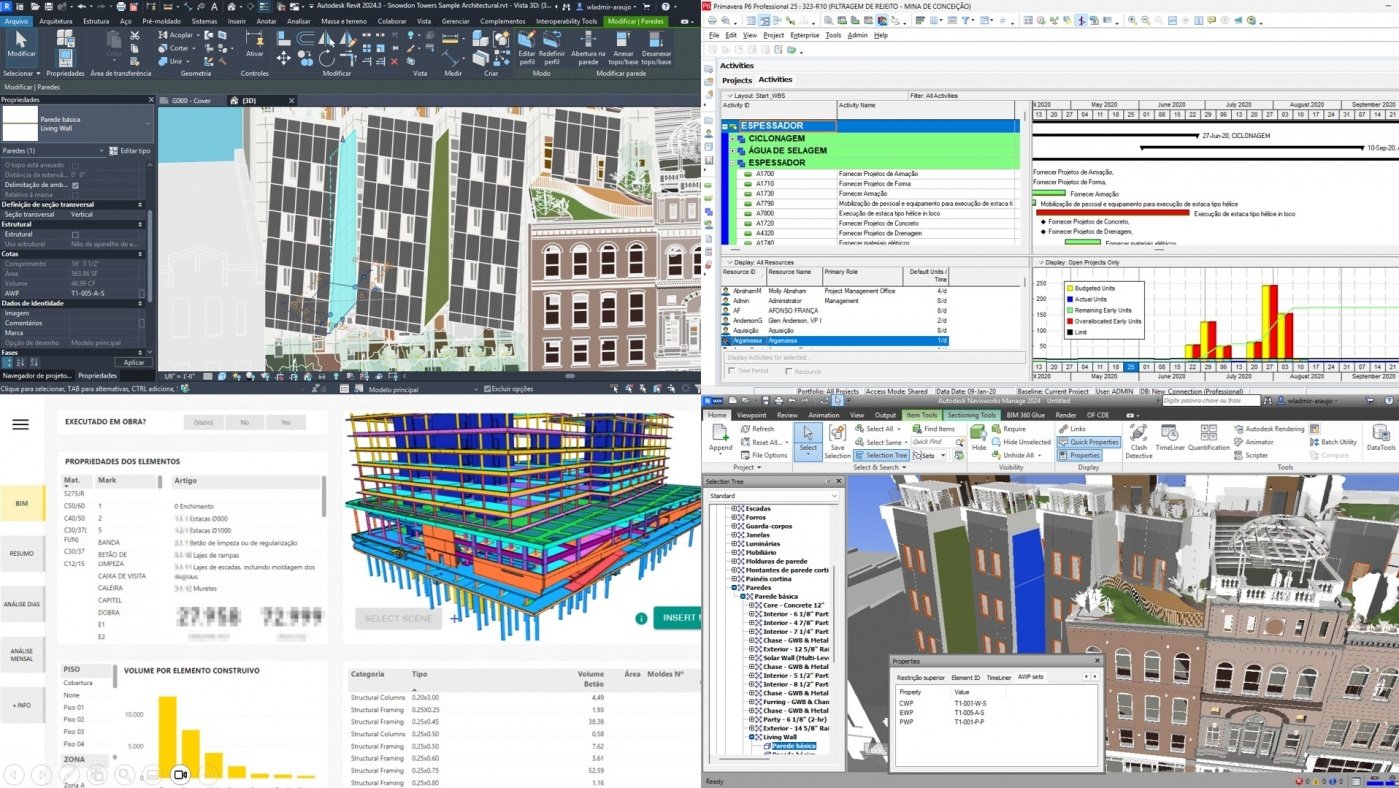The height and width of the screenshot is (788, 1399).
Task: Select the No option for Executado em obra
Action: 244,423
